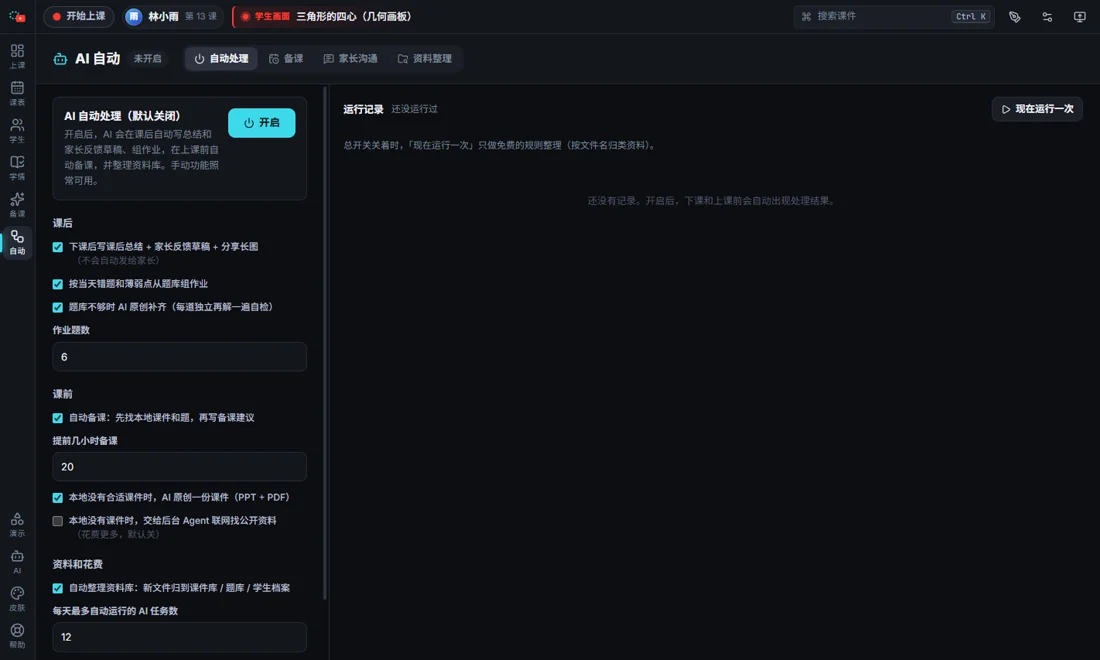Open the sliders settings icon in the top bar
The image size is (1100, 660).
tap(1047, 17)
